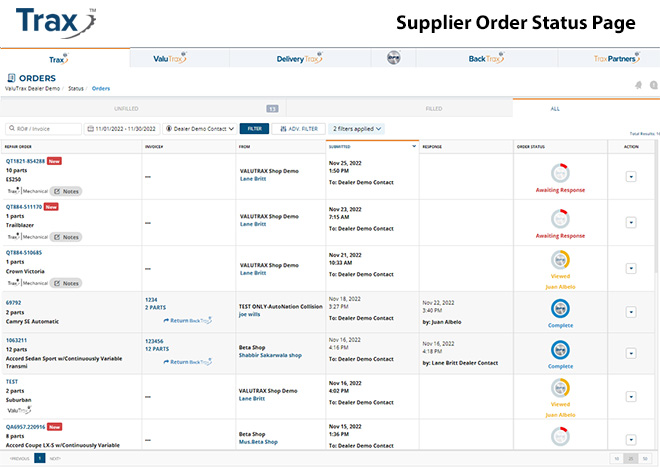Open Notes for order QT1821-854288
This screenshot has width=660, height=468.
click(66, 191)
